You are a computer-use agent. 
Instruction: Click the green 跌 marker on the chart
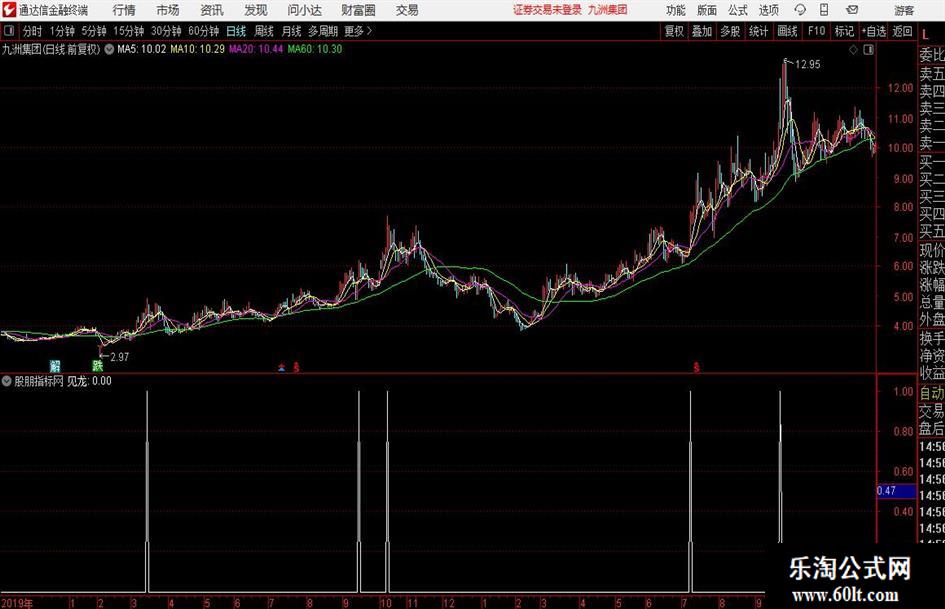98,365
